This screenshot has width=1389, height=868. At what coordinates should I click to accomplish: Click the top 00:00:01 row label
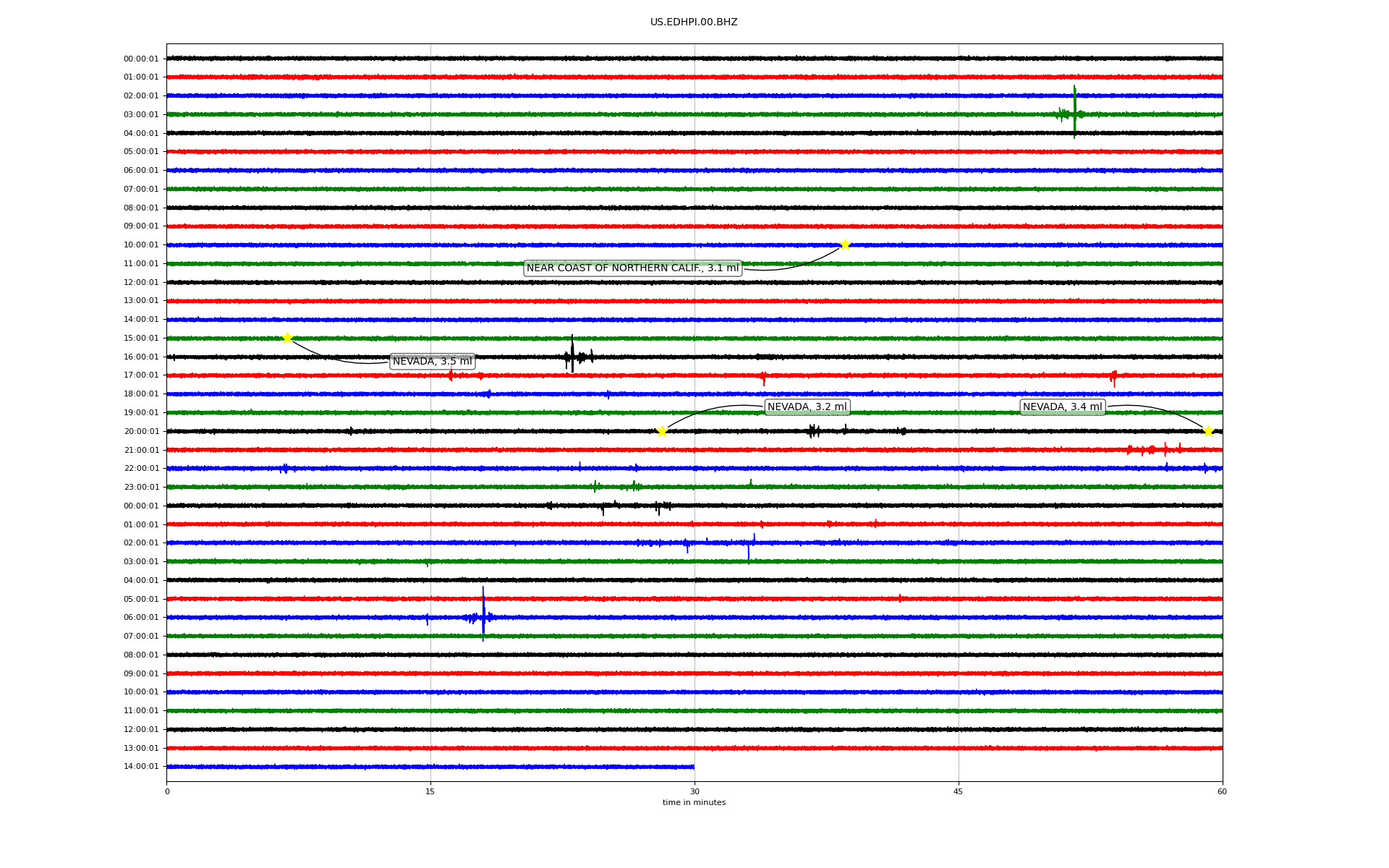(141, 59)
